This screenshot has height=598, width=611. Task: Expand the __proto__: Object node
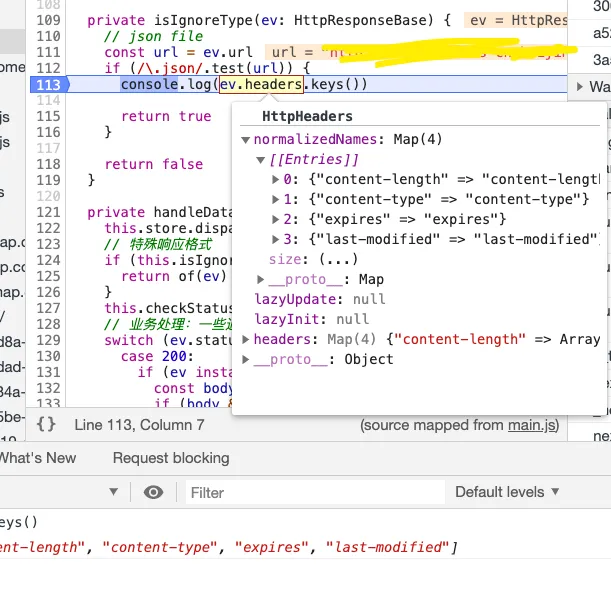[245, 359]
